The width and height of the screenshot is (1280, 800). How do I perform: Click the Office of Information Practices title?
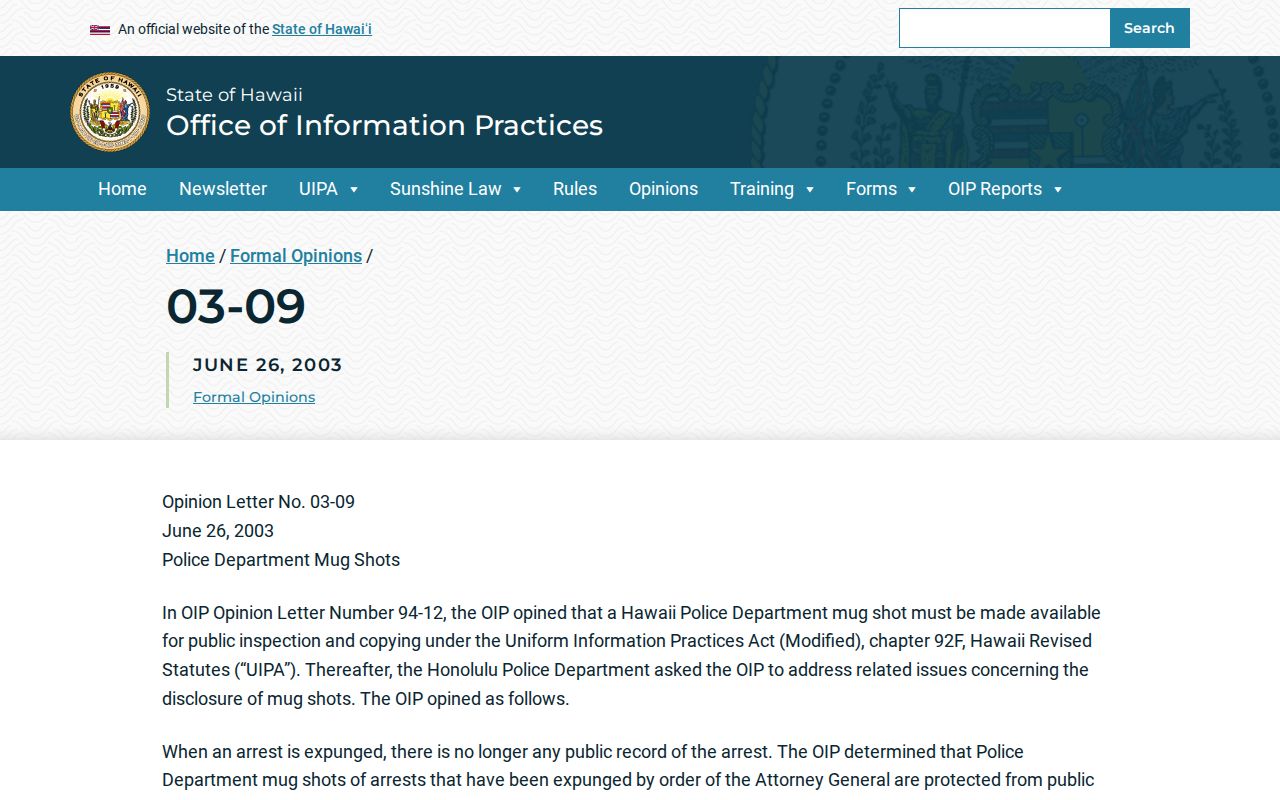tap(384, 125)
